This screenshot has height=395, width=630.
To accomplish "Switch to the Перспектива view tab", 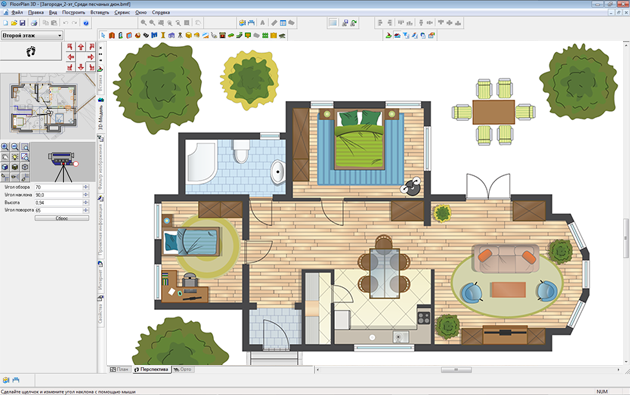I will point(151,369).
